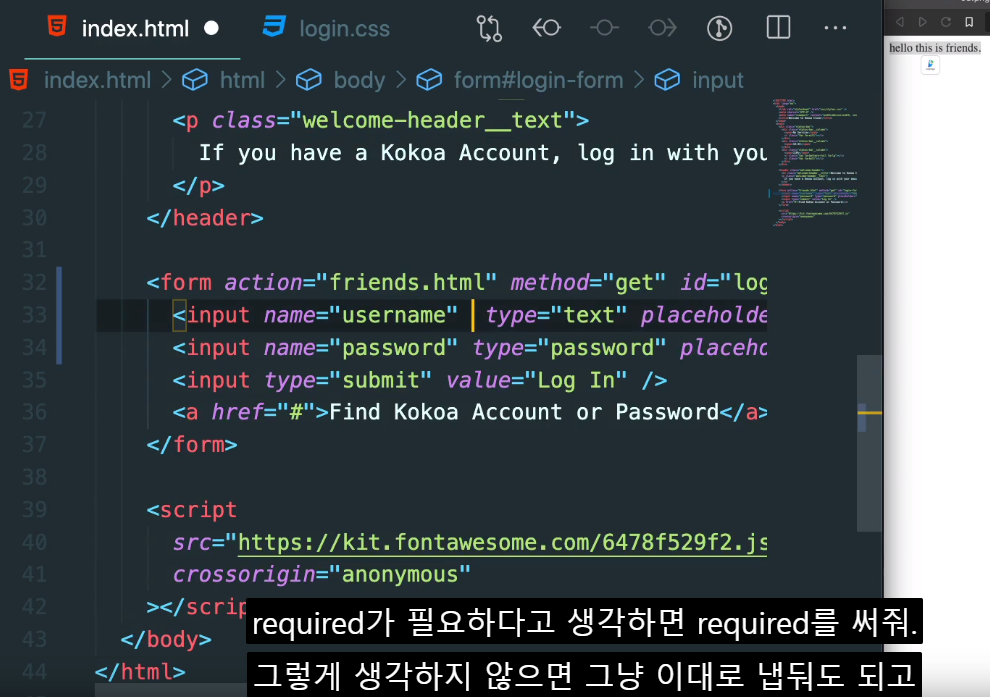990x697 pixels.
Task: Click type="text" attribute on line 33
Action: 556,315
